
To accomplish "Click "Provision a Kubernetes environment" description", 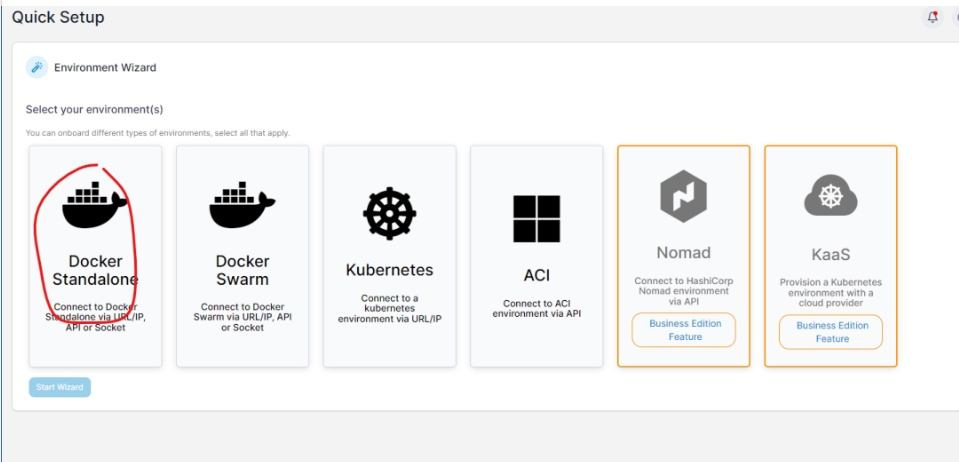I will coord(831,292).
